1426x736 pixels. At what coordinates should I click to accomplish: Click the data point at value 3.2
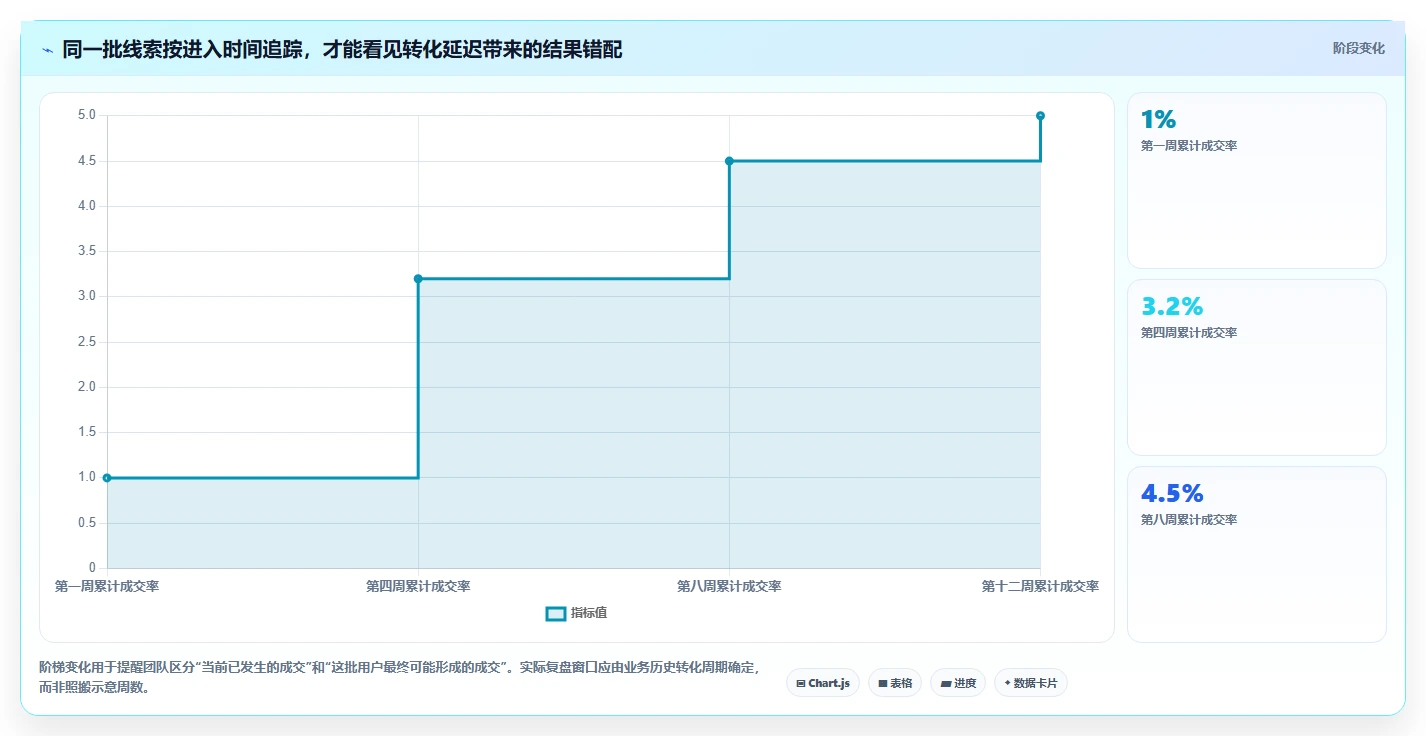(418, 279)
